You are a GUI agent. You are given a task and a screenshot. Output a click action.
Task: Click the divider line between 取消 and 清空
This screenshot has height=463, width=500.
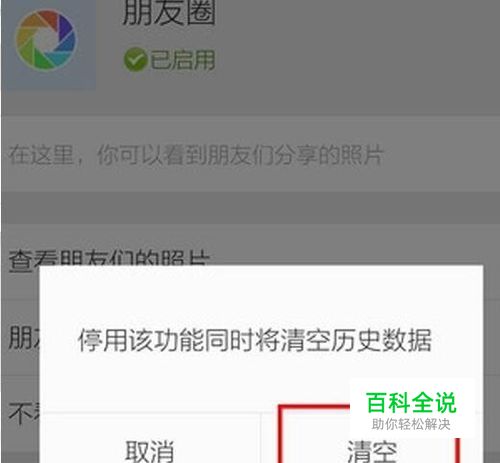click(260, 438)
